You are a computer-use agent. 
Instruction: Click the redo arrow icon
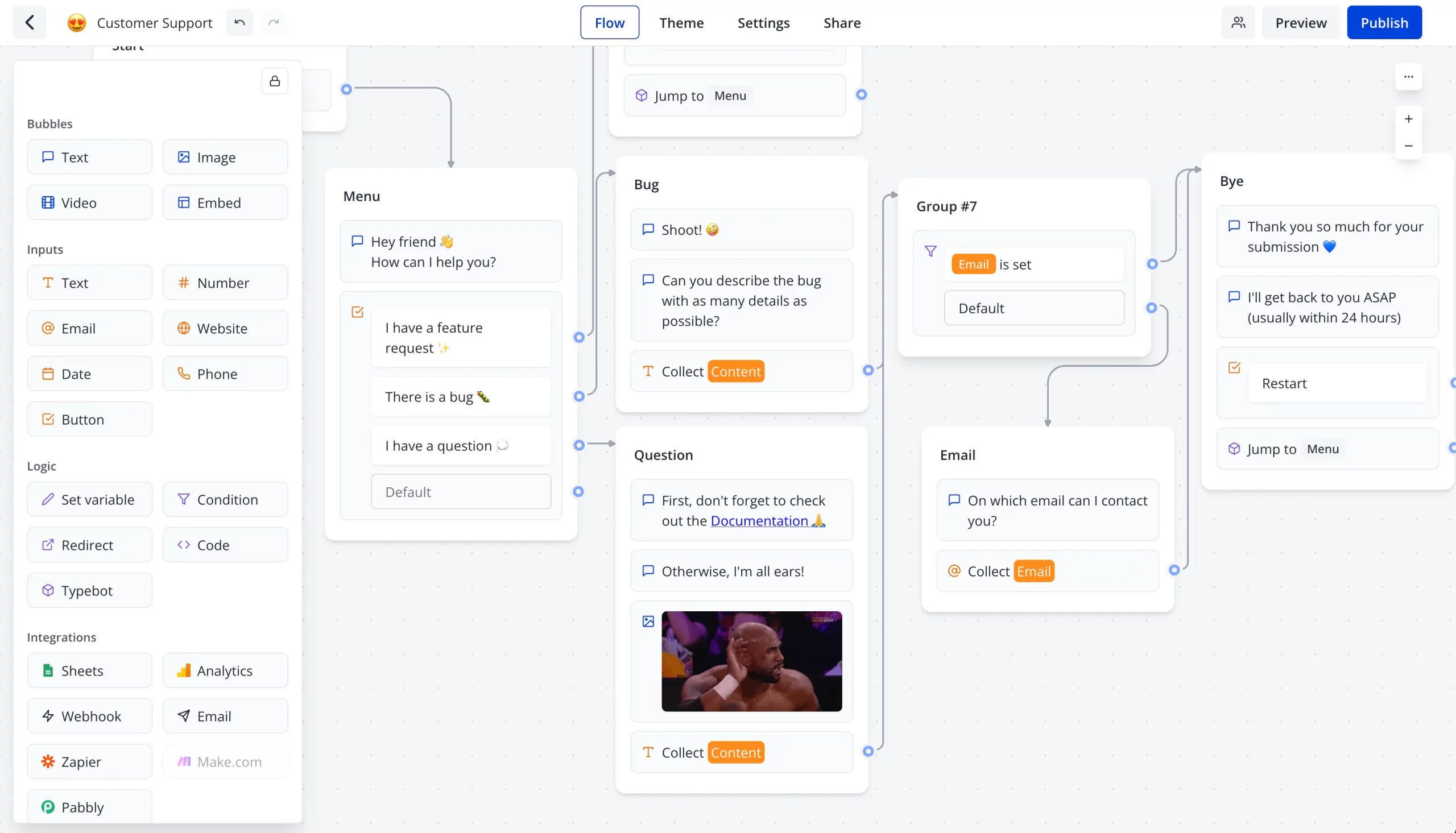click(274, 22)
